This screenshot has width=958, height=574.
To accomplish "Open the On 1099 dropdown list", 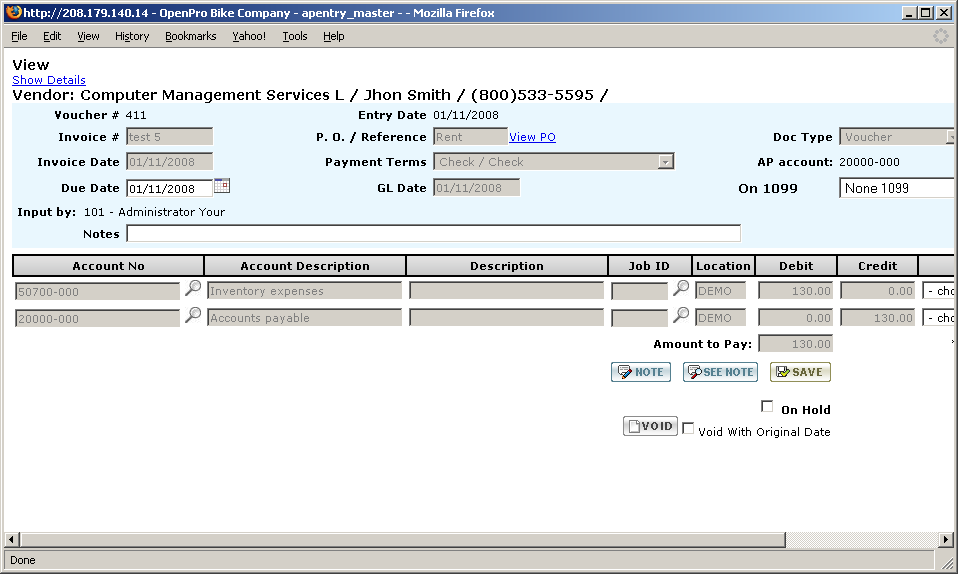I will coord(897,188).
